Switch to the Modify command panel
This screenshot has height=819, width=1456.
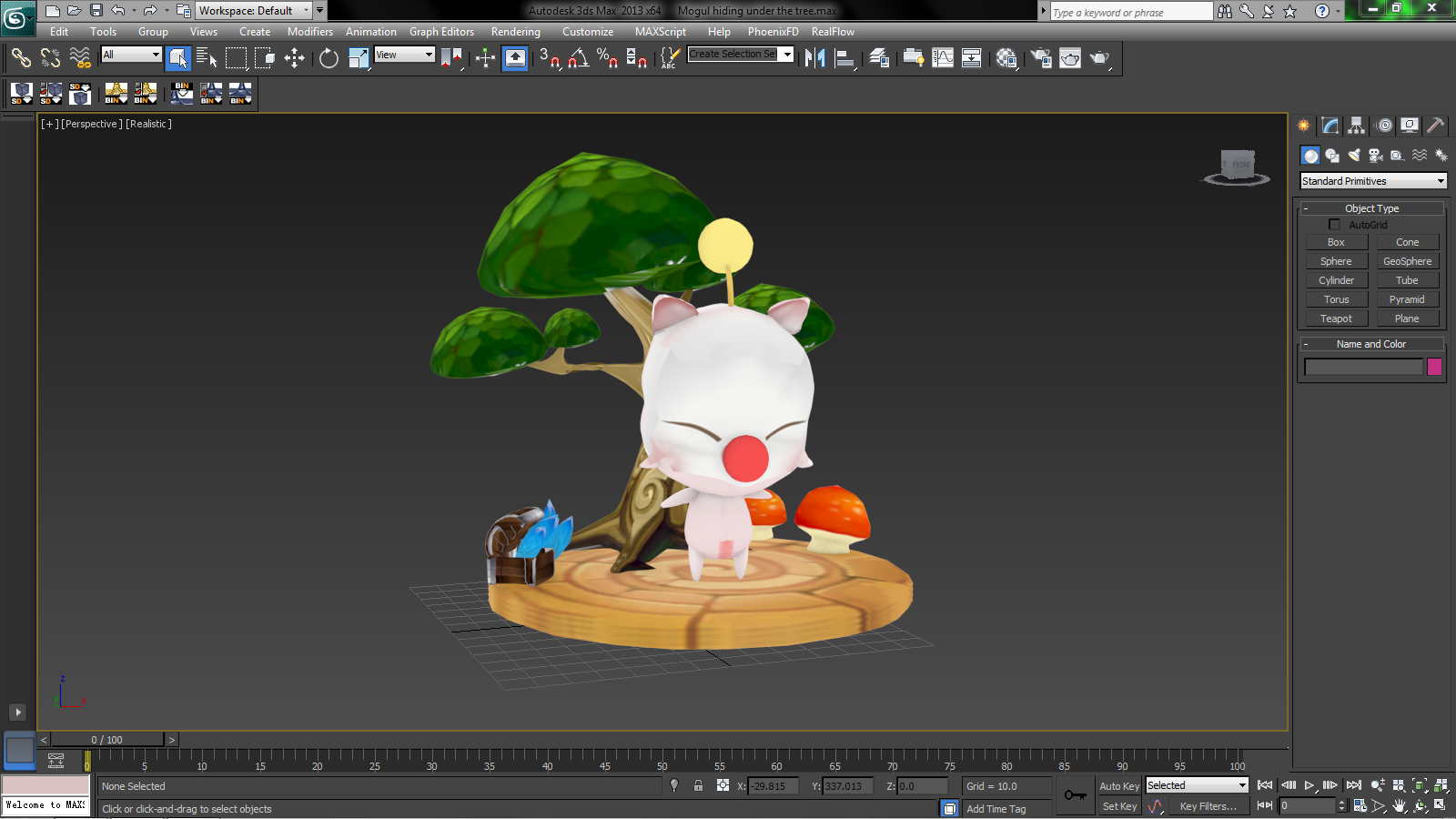1330,126
